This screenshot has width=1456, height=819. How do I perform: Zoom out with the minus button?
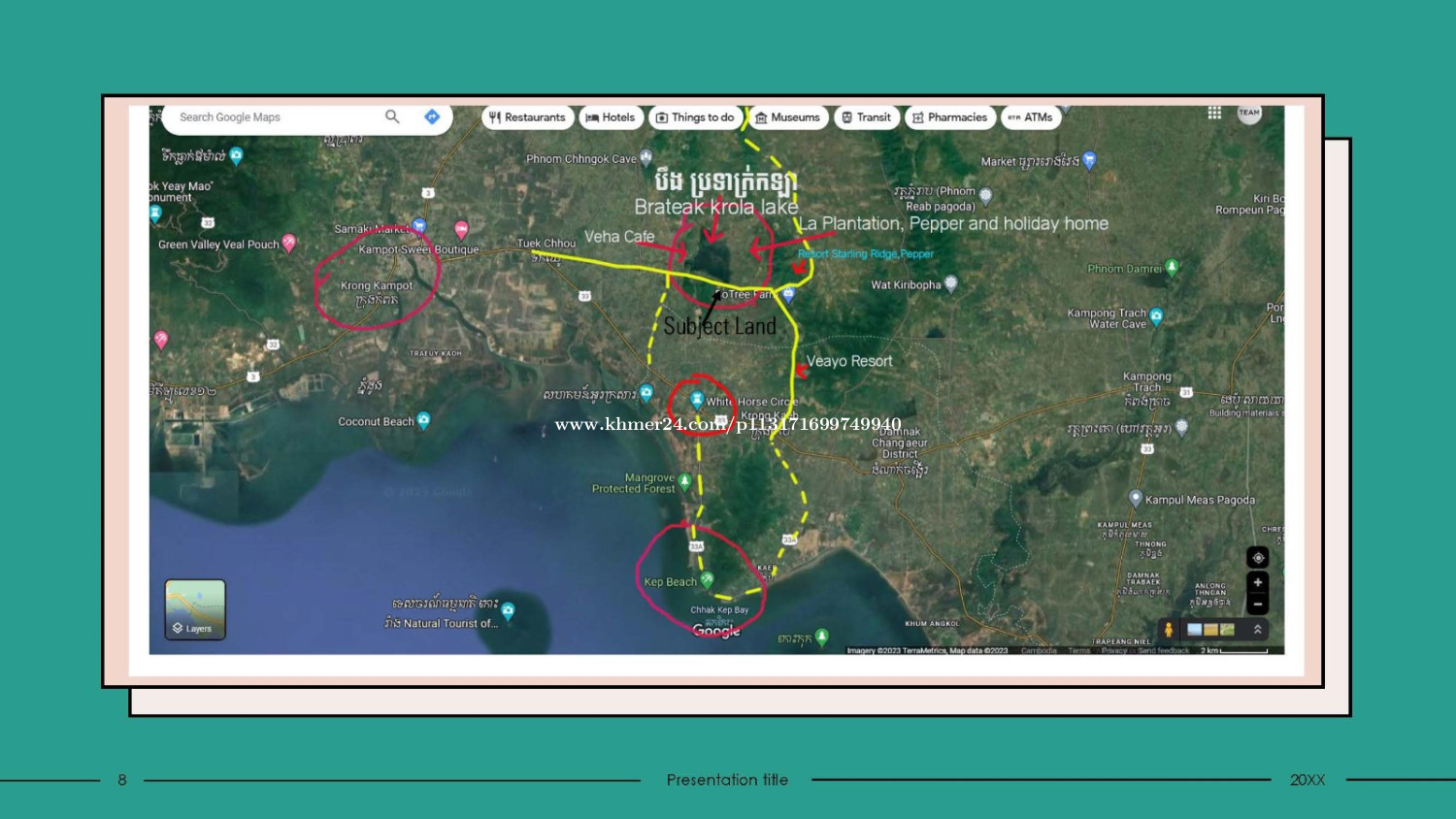pyautogui.click(x=1258, y=604)
